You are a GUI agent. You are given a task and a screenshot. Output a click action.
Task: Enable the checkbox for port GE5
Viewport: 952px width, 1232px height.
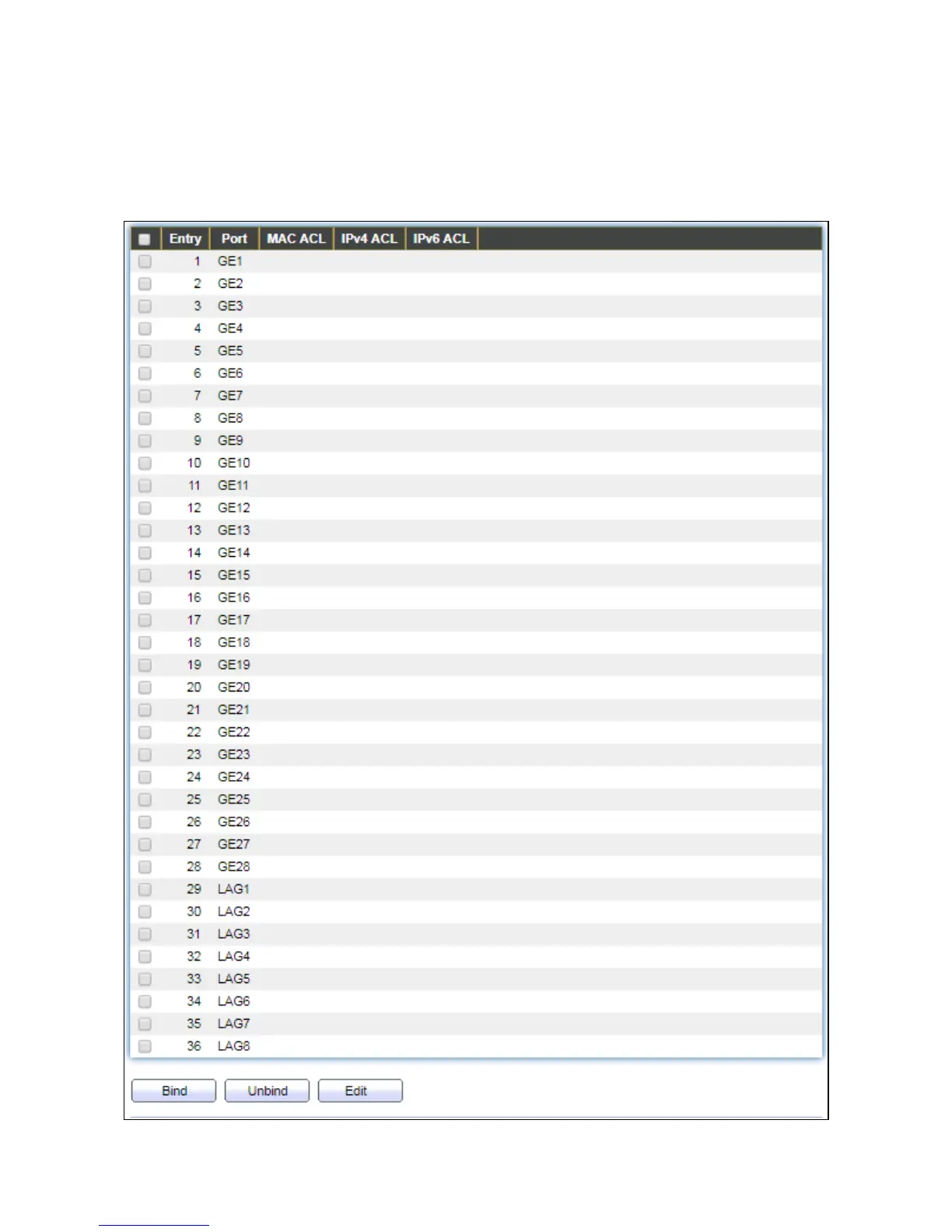pyautogui.click(x=145, y=351)
